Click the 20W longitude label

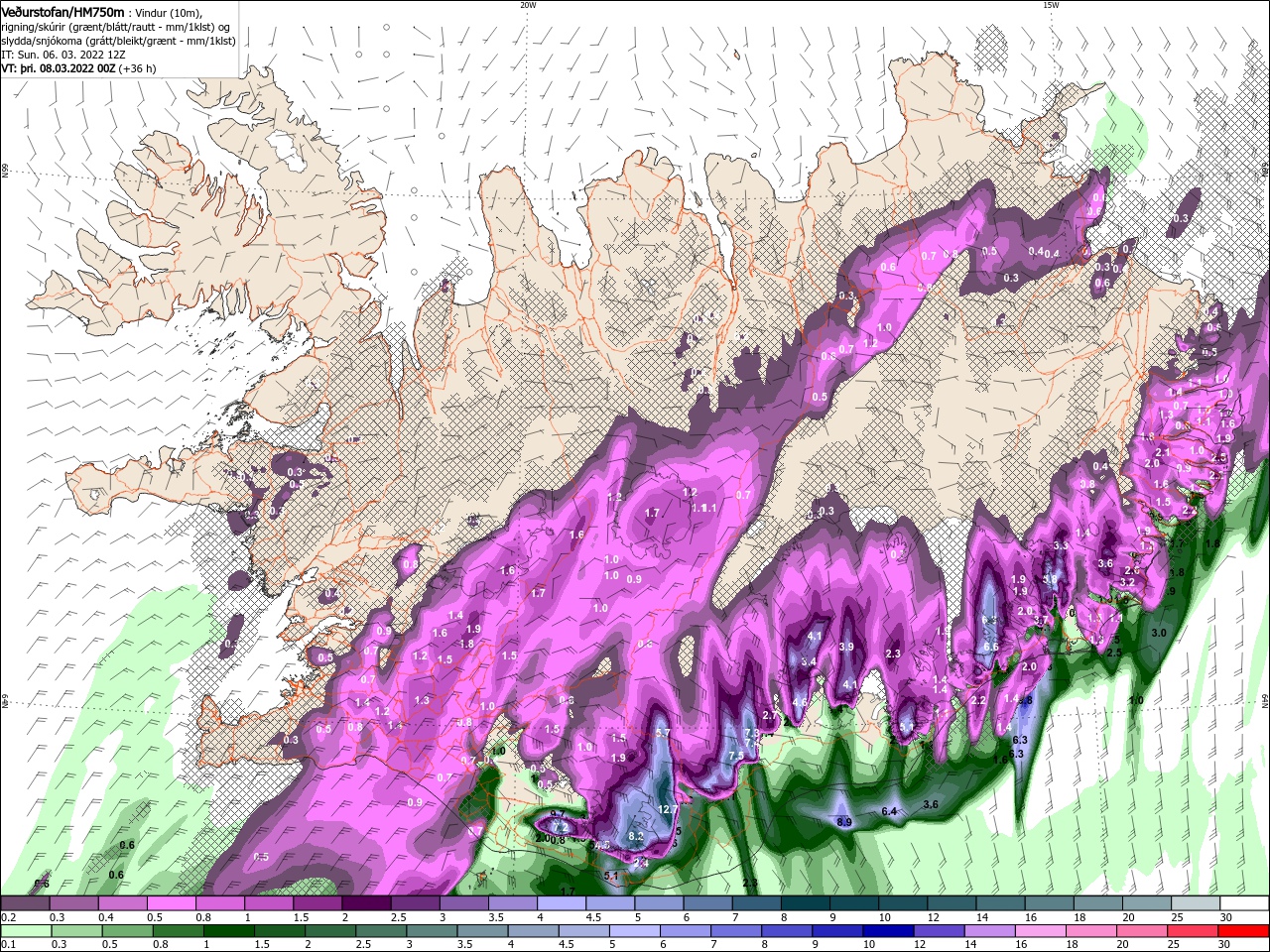click(528, 5)
